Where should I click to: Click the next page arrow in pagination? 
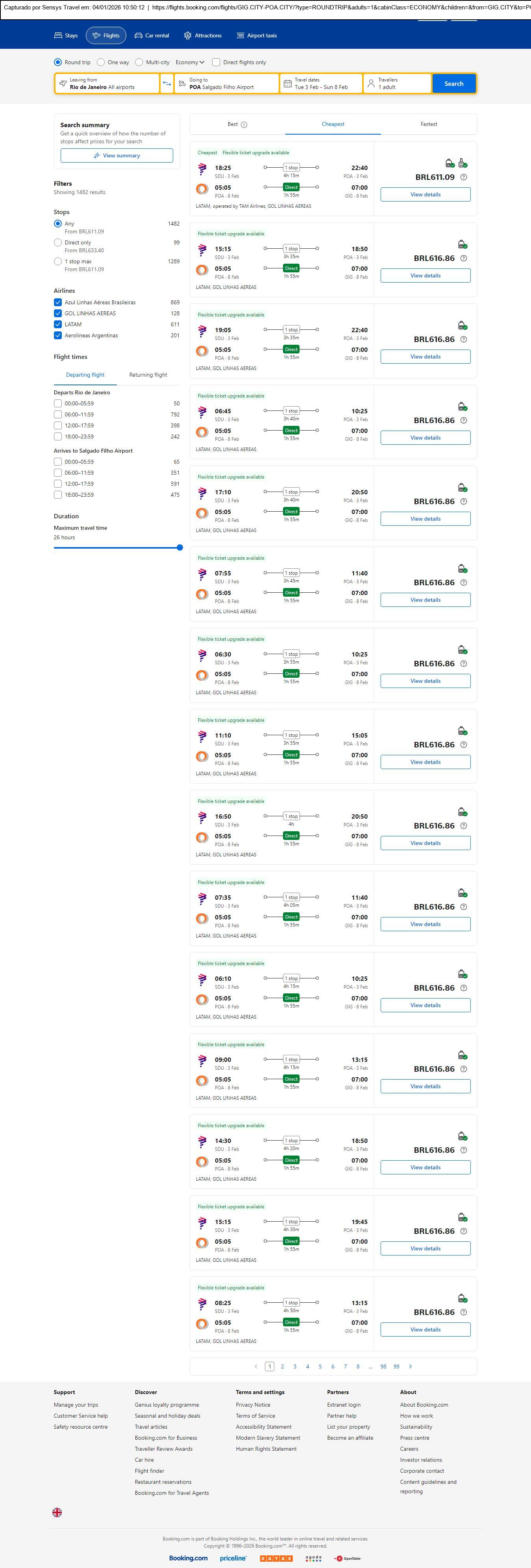(x=410, y=1366)
